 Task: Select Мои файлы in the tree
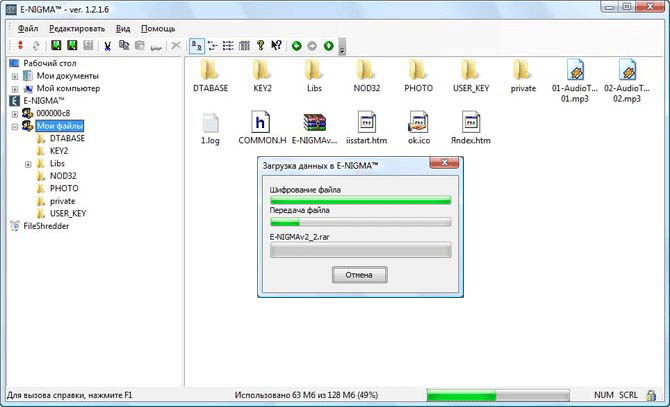click(x=59, y=126)
